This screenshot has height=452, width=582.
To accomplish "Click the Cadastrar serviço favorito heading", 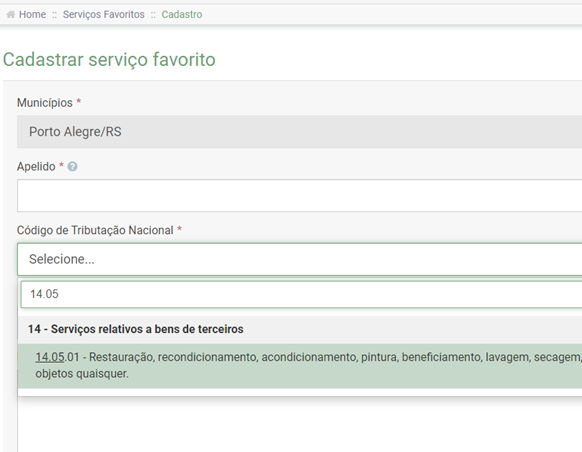I will click(x=109, y=59).
